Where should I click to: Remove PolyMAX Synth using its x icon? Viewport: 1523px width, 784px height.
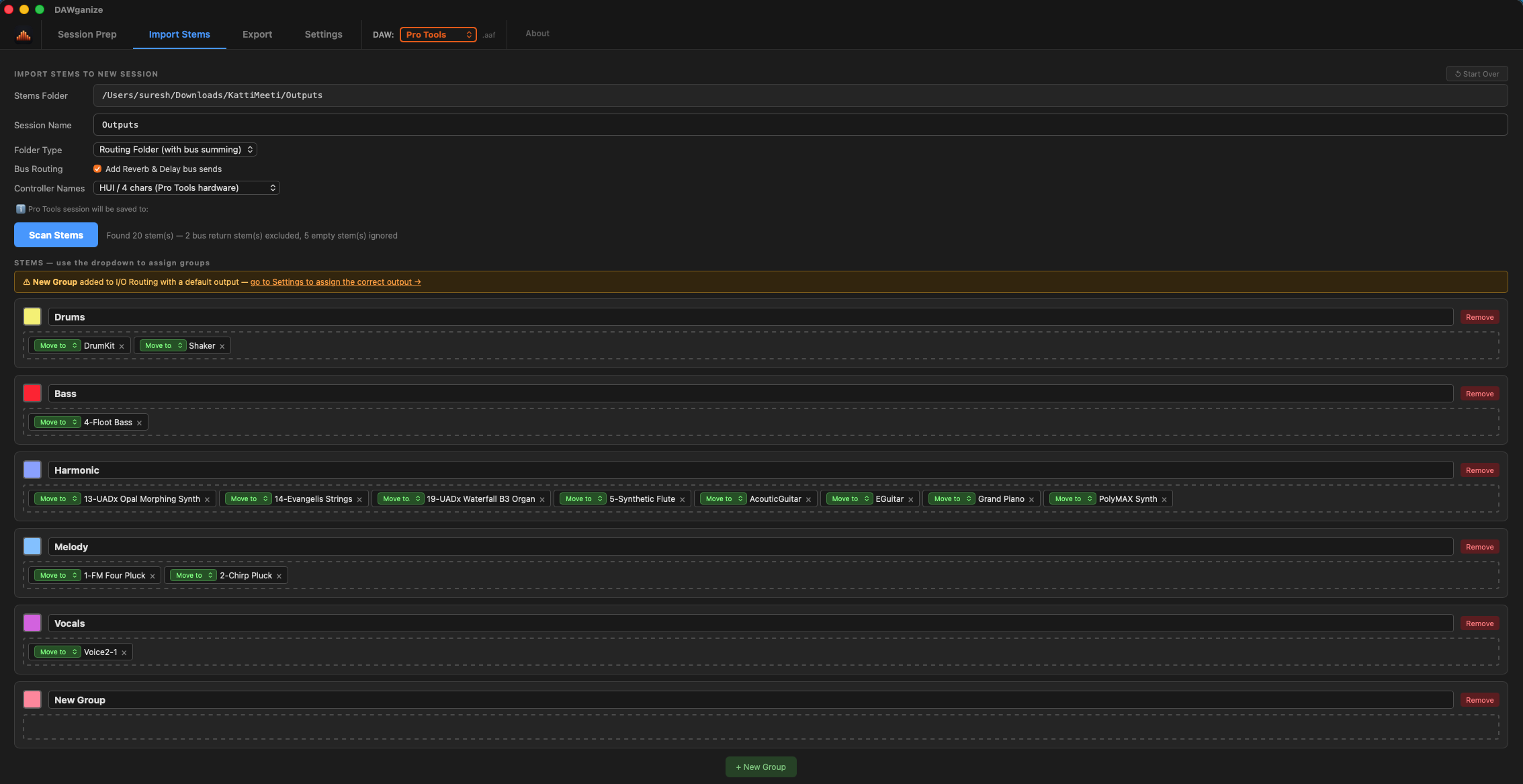point(1164,500)
